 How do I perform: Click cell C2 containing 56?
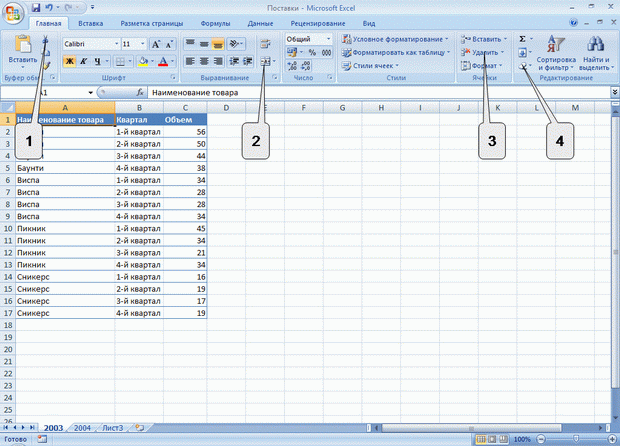pos(185,132)
